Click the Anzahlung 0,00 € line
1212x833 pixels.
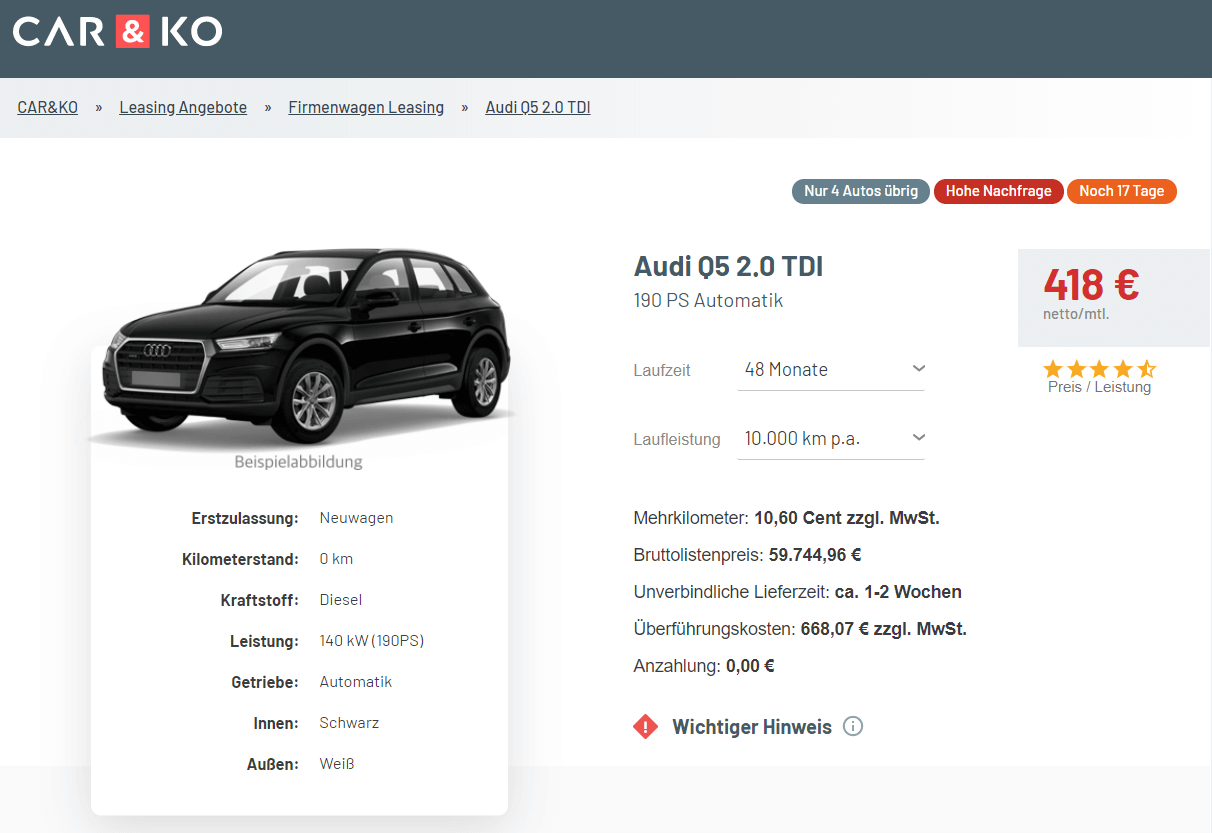(x=704, y=666)
